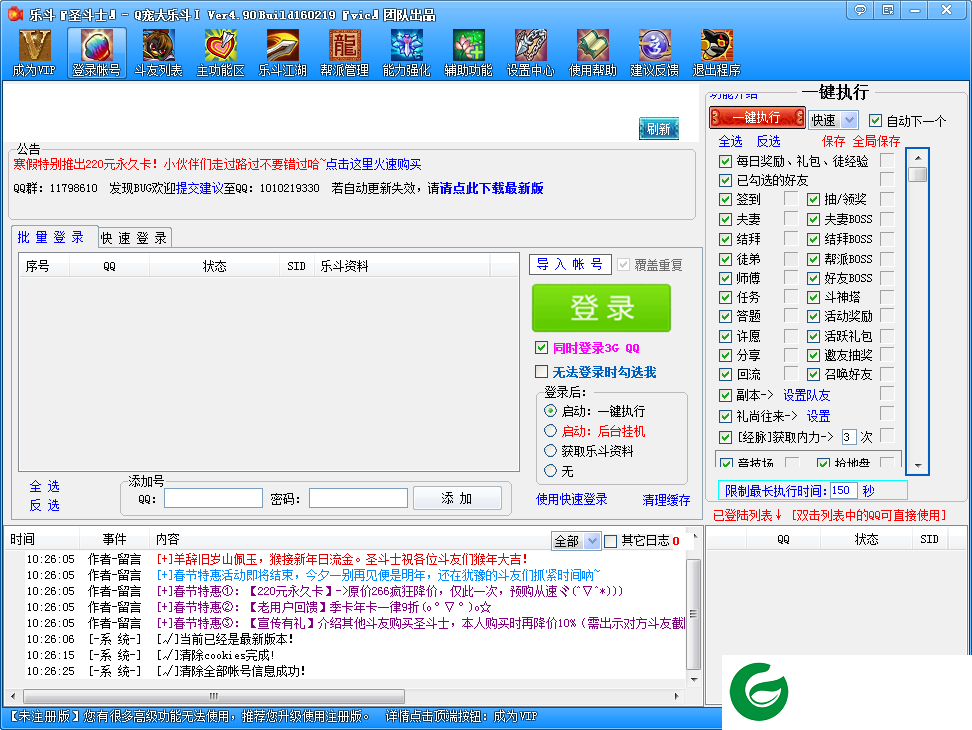The width and height of the screenshot is (972, 730).
Task: Uncheck the 已勾选的好友 checkbox
Action: pyautogui.click(x=725, y=180)
